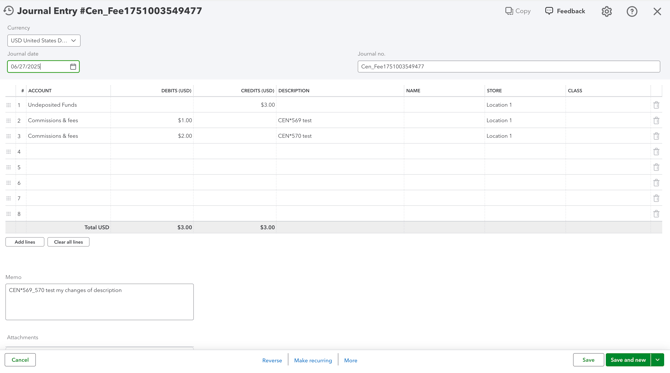Click the help question mark icon
The height and width of the screenshot is (373, 670).
point(632,12)
